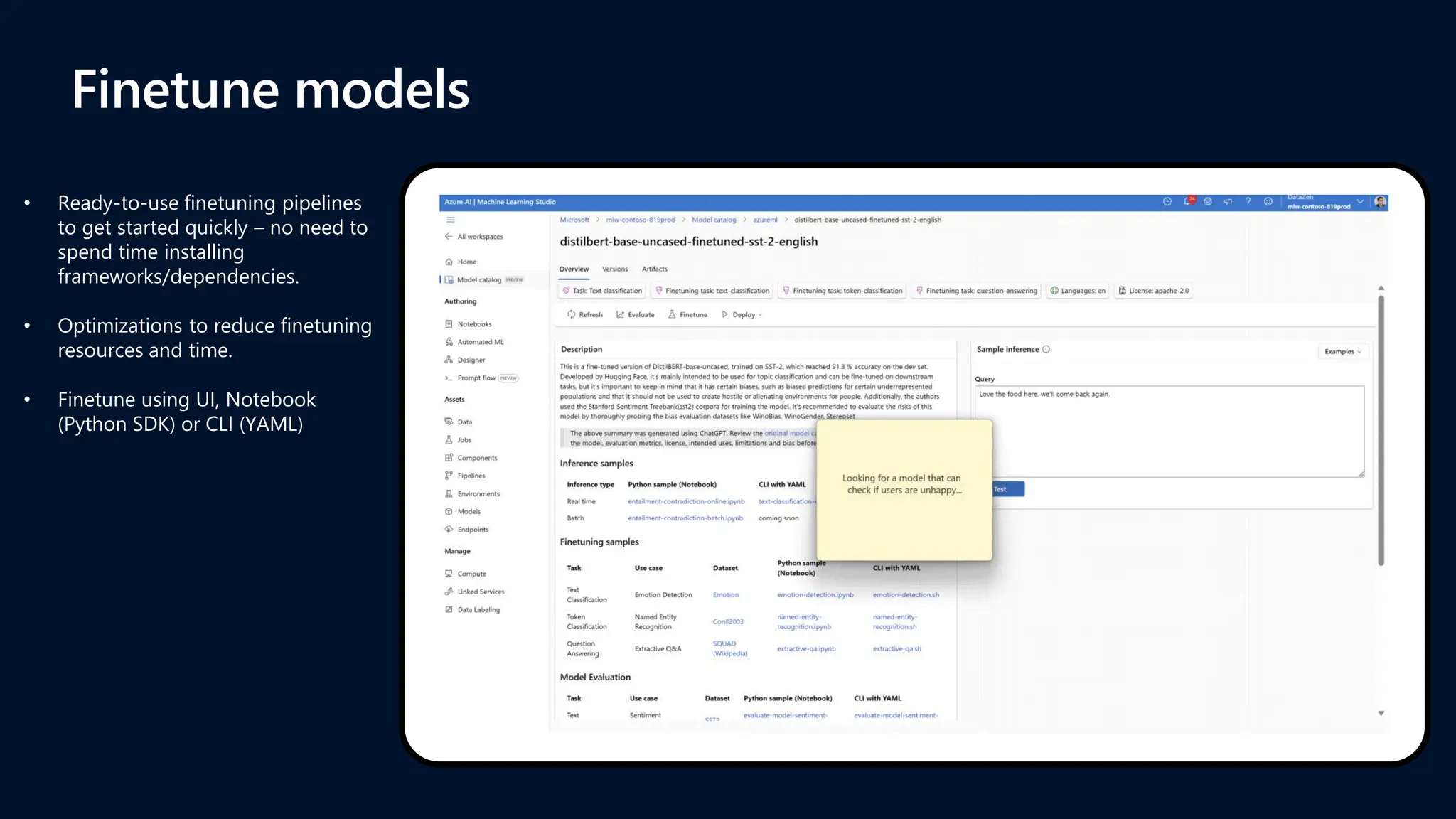Click the Test button
Image resolution: width=1456 pixels, height=819 pixels.
(1008, 489)
